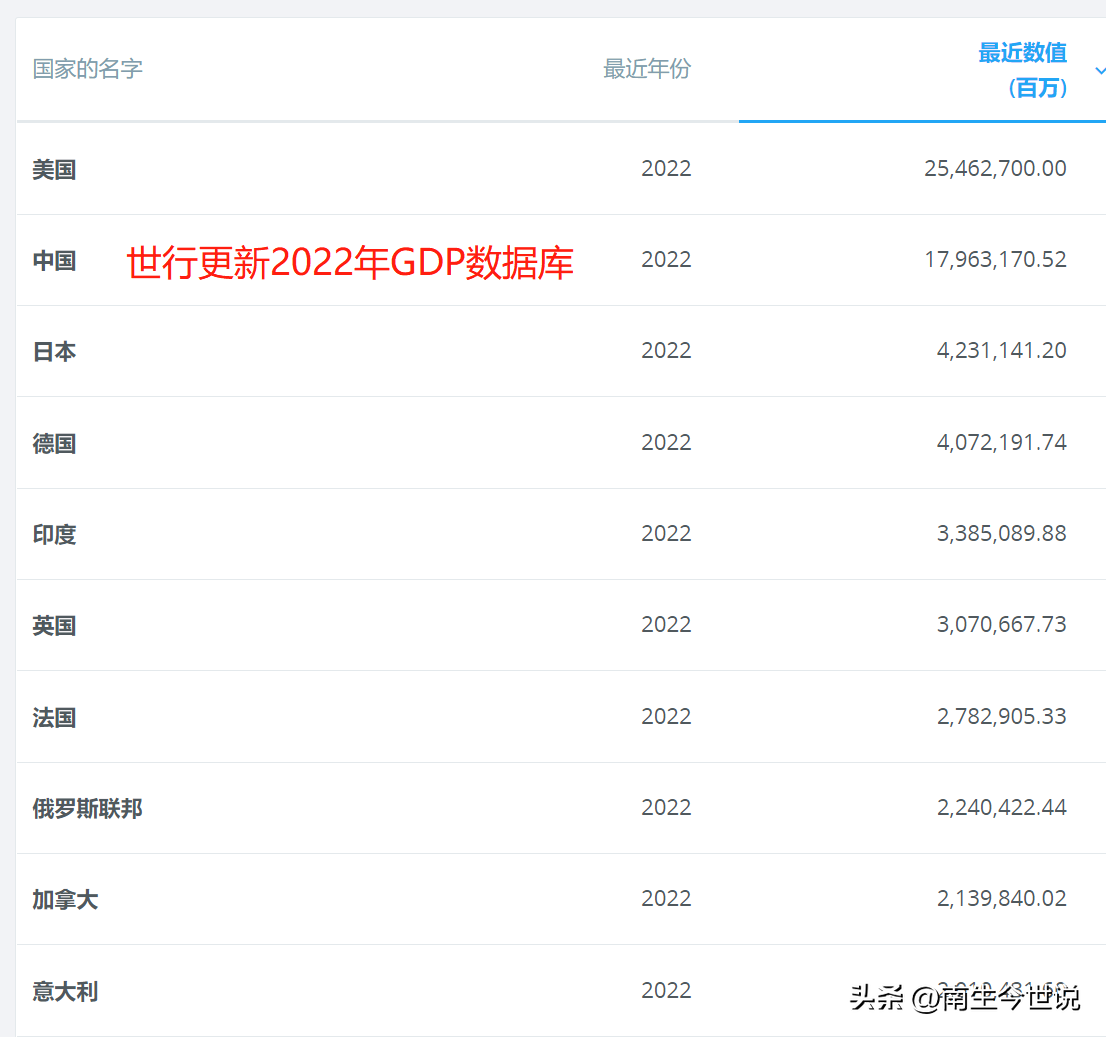1106x1037 pixels.
Task: Click the red 世行更新2022年GDP数据库 caption
Action: (x=350, y=263)
